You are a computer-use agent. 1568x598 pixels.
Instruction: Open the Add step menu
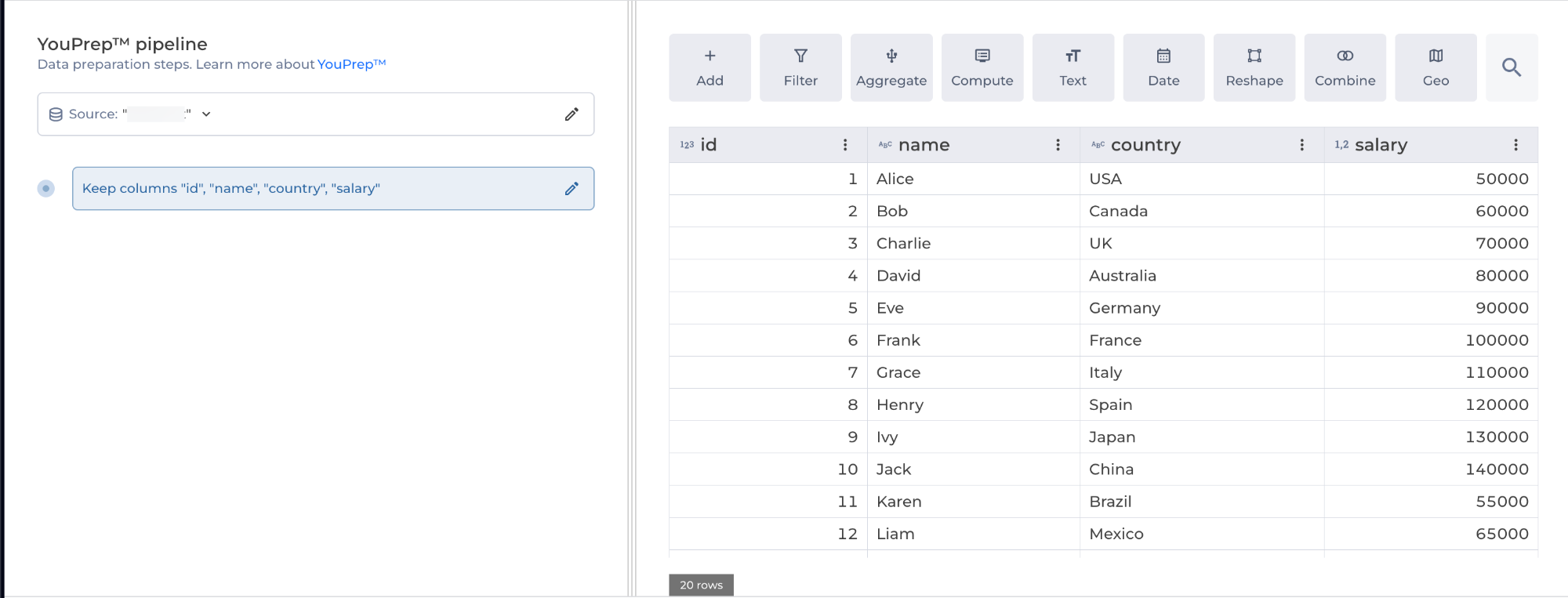click(x=710, y=67)
